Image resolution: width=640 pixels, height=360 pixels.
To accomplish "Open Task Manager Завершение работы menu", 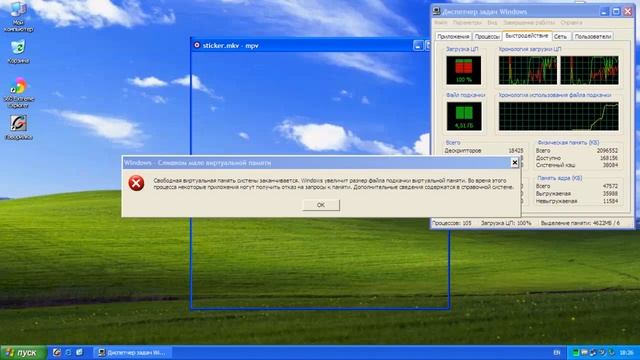I will 529,23.
